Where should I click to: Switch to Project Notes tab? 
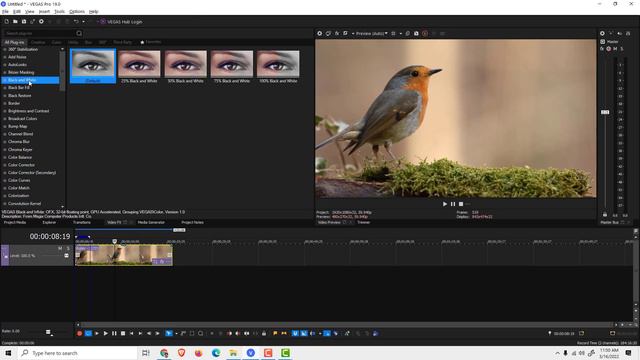click(192, 222)
